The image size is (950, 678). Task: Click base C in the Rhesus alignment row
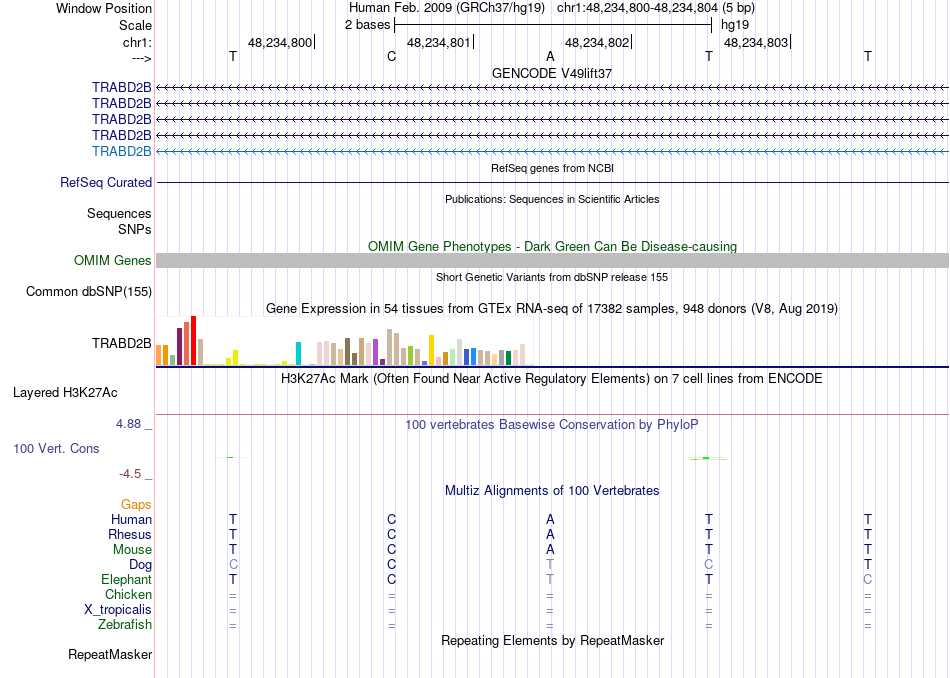coord(391,534)
